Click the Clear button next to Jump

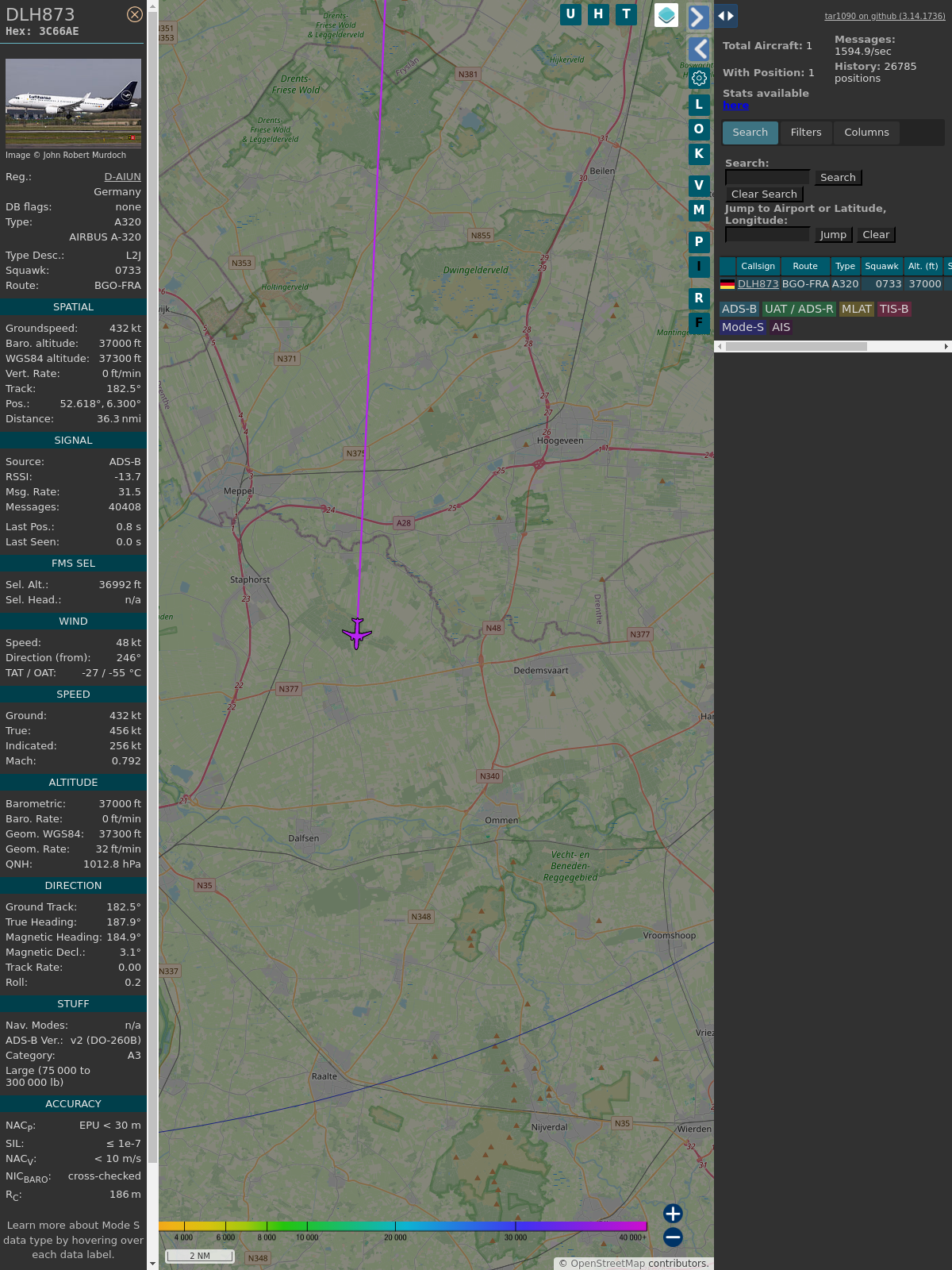876,235
